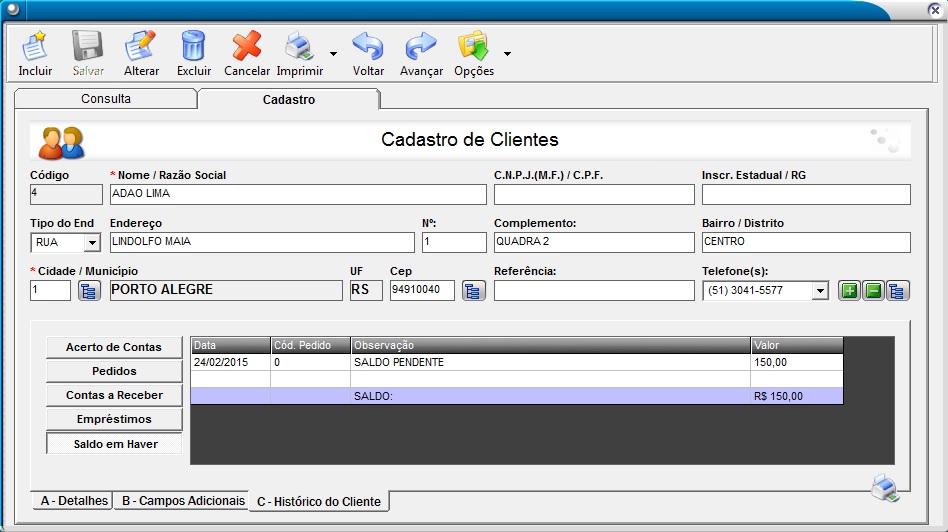Click the Salvar floppy disk icon
This screenshot has height=532, width=948.
pos(88,45)
